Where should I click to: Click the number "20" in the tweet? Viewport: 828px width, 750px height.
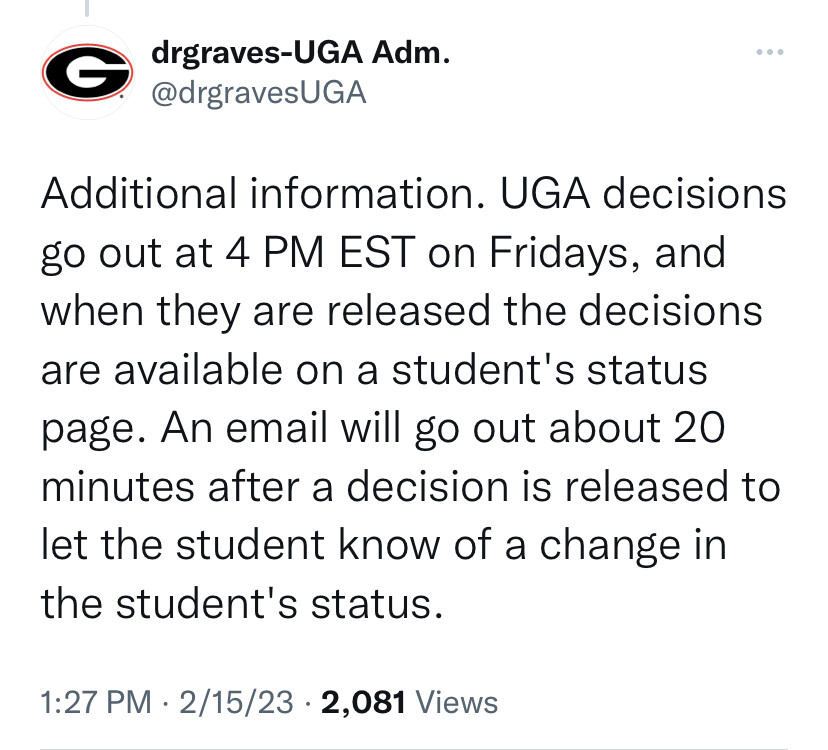[691, 428]
